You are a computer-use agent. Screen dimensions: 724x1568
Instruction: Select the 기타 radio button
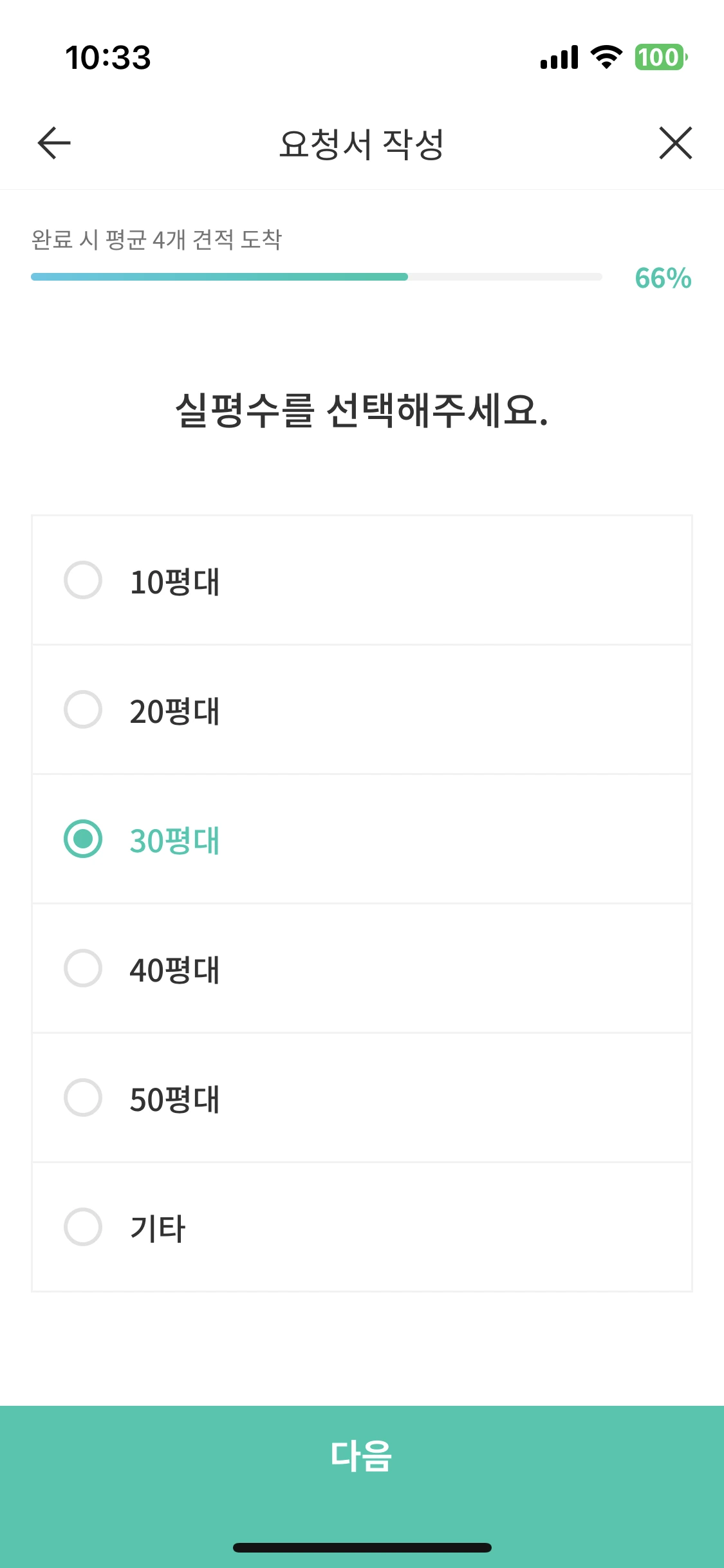coord(83,1227)
